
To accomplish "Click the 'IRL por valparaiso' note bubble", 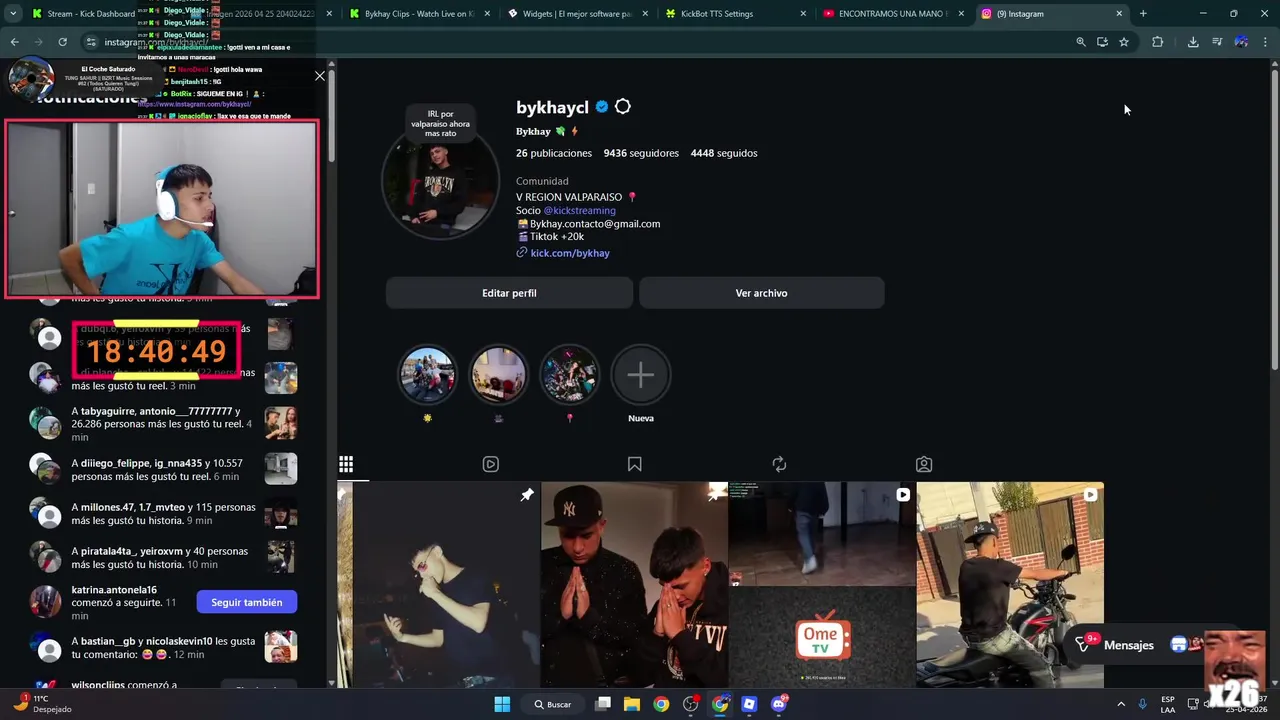I will [441, 124].
